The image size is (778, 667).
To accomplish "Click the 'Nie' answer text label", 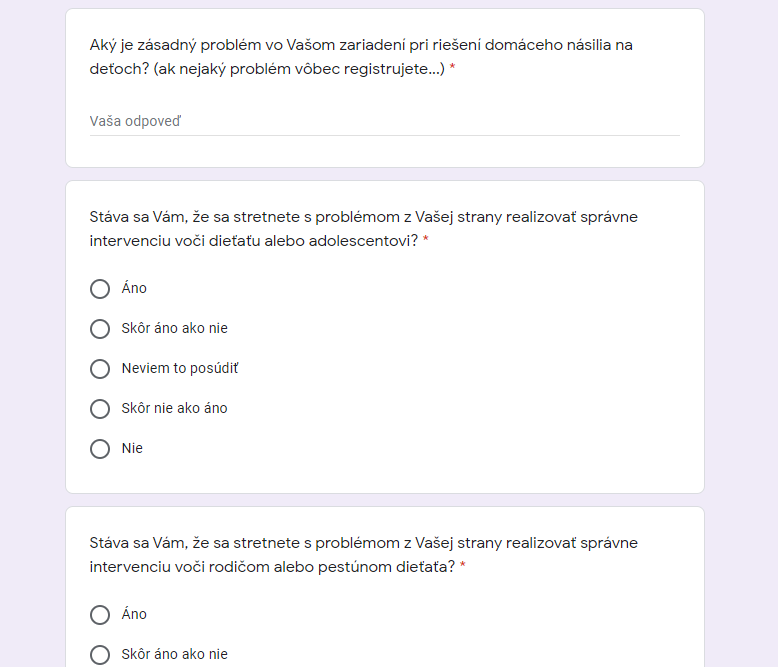I will [x=132, y=448].
